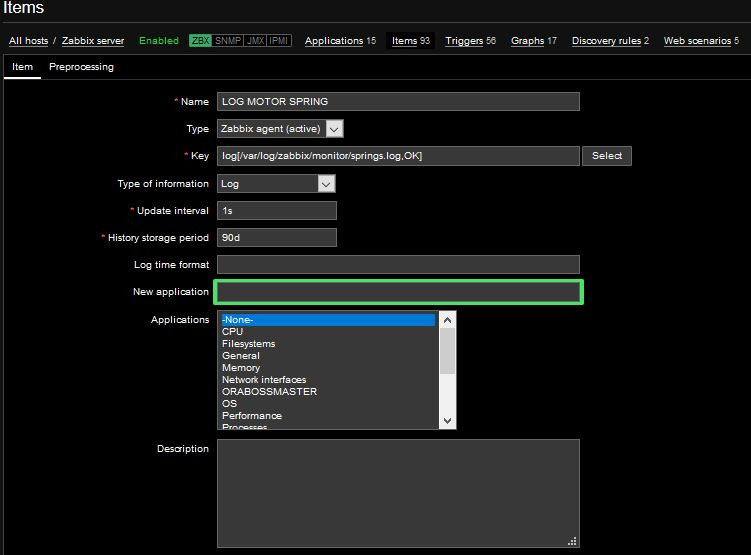
Task: Select the Item tab
Action: 22,67
